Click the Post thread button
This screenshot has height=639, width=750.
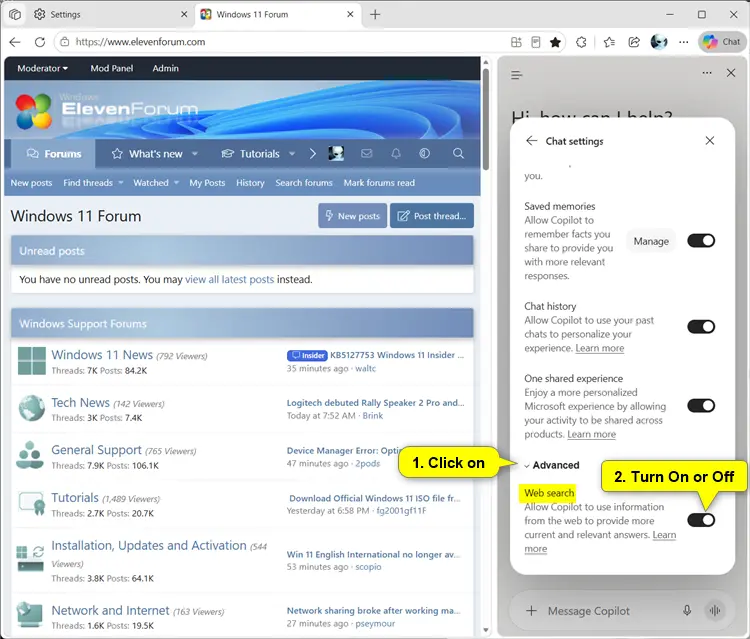tap(432, 216)
